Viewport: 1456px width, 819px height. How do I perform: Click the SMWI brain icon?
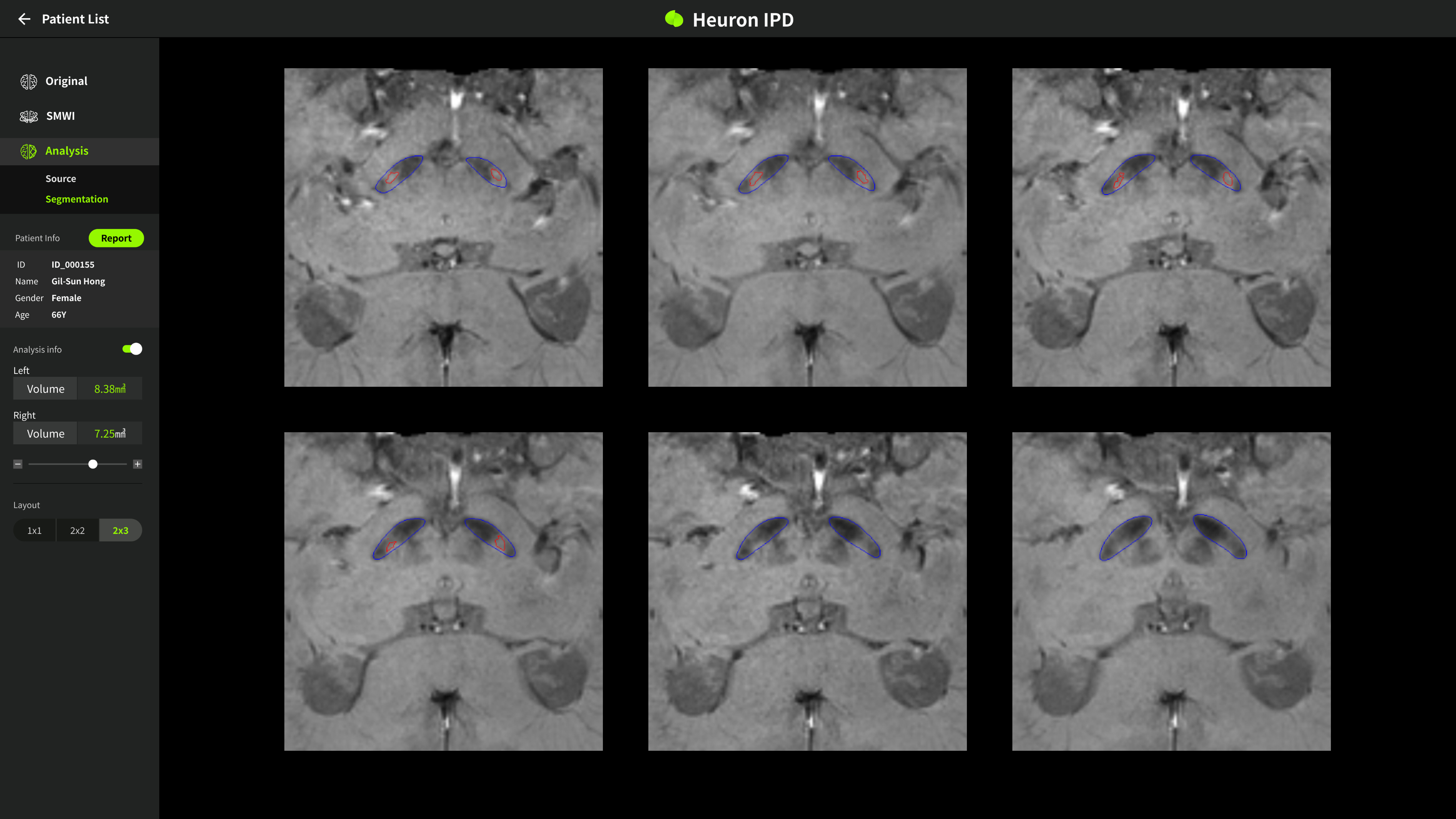[29, 117]
